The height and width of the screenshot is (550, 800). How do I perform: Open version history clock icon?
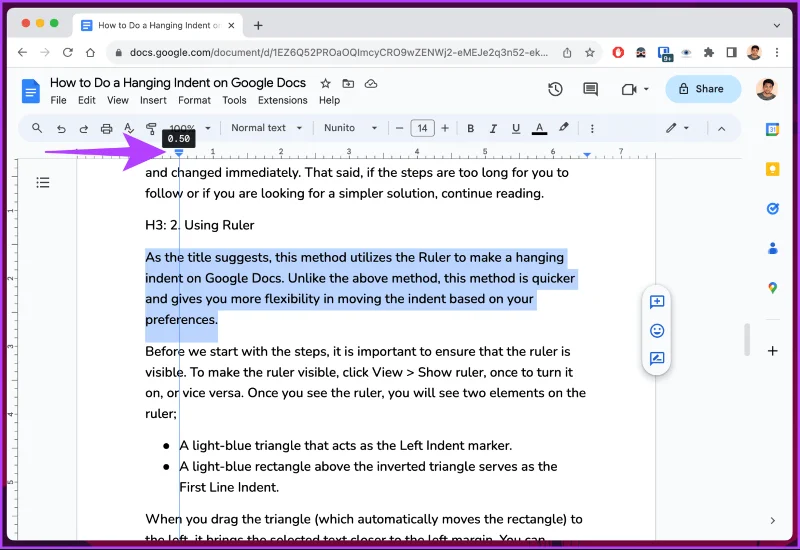click(555, 89)
